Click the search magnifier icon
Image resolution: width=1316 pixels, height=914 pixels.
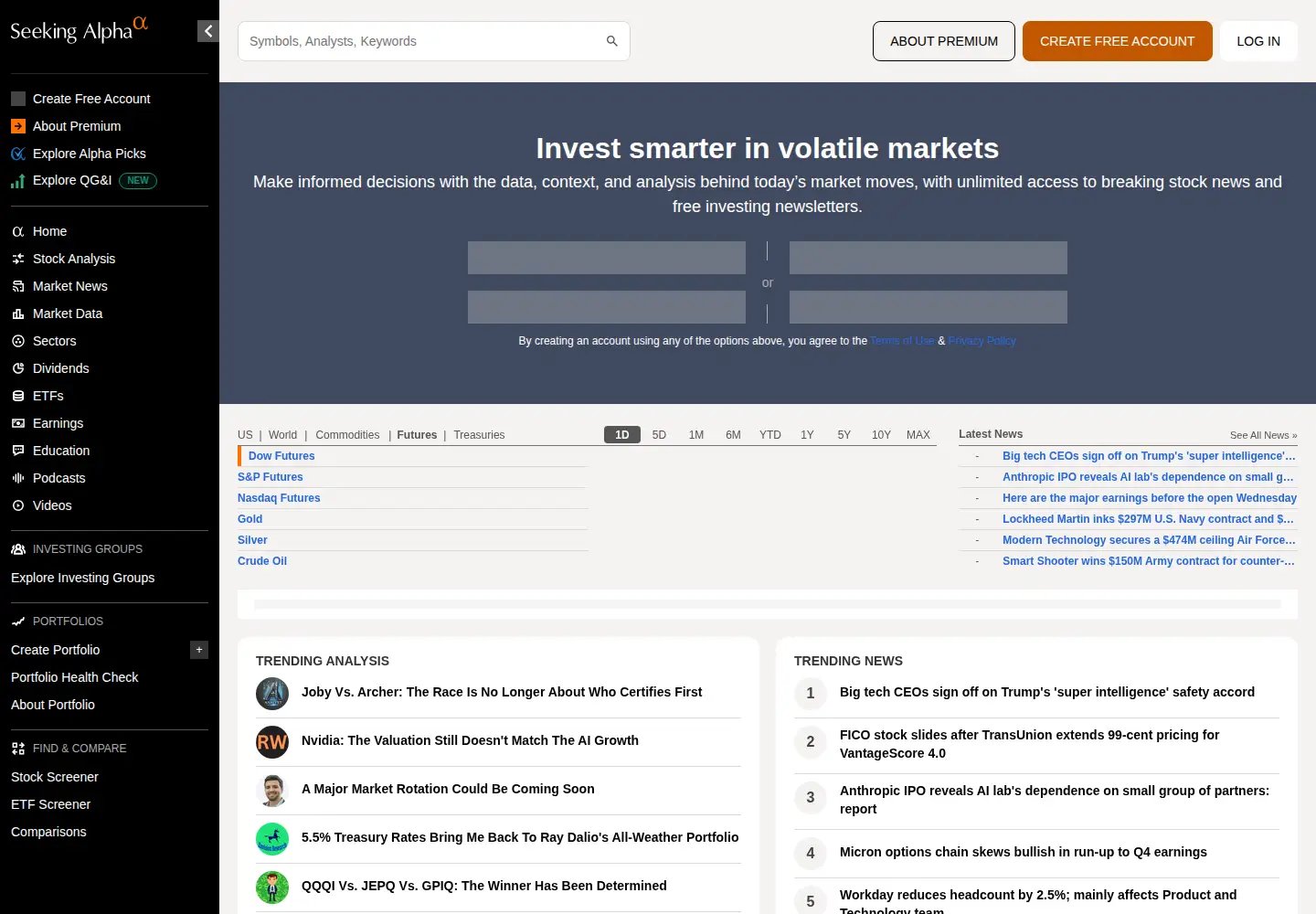coord(612,41)
